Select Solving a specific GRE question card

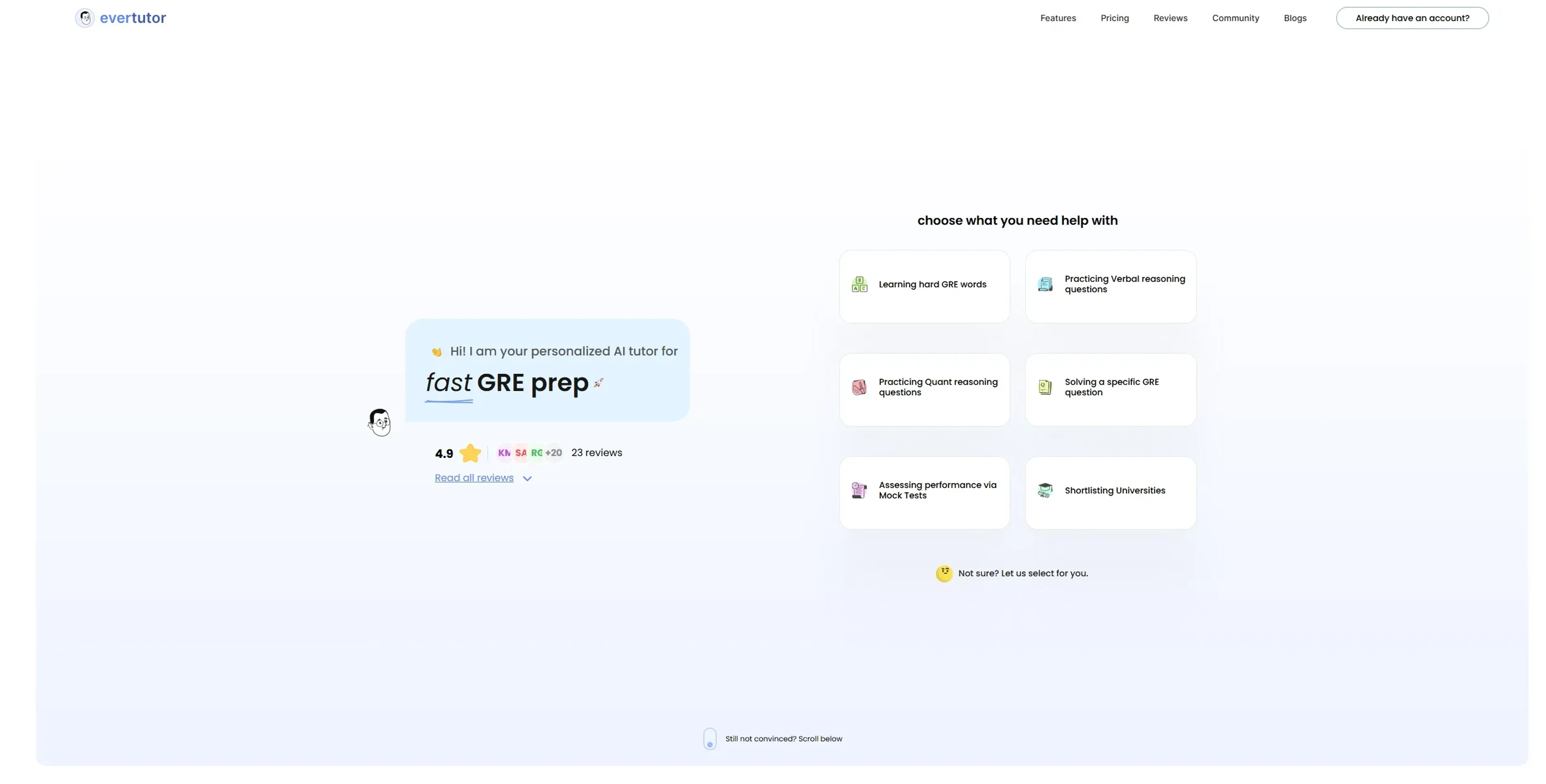click(x=1110, y=390)
